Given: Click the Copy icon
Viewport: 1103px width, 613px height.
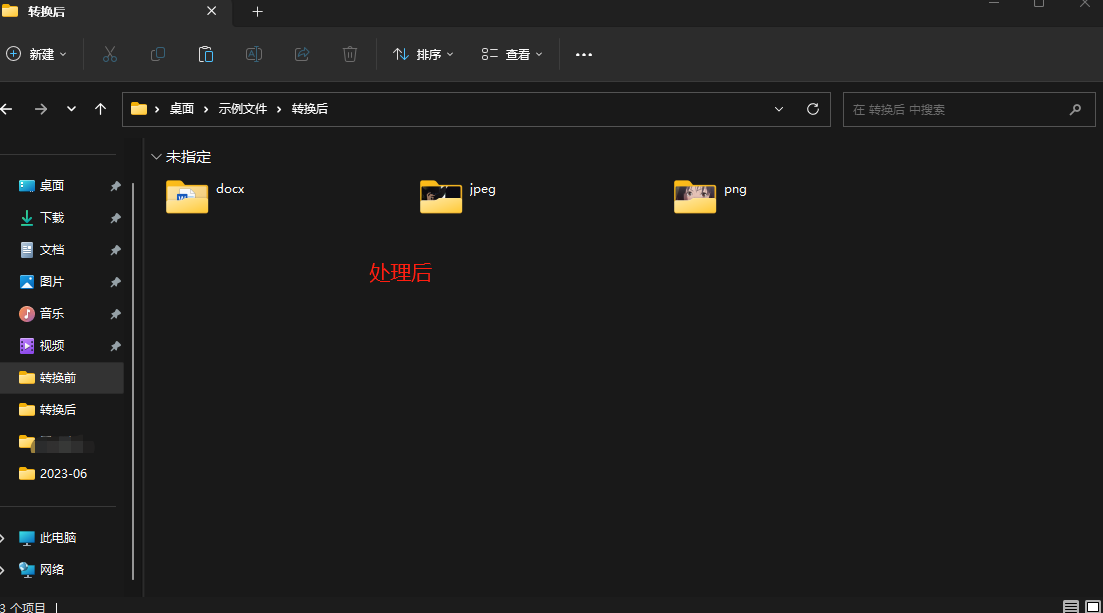Looking at the screenshot, I should [x=158, y=54].
